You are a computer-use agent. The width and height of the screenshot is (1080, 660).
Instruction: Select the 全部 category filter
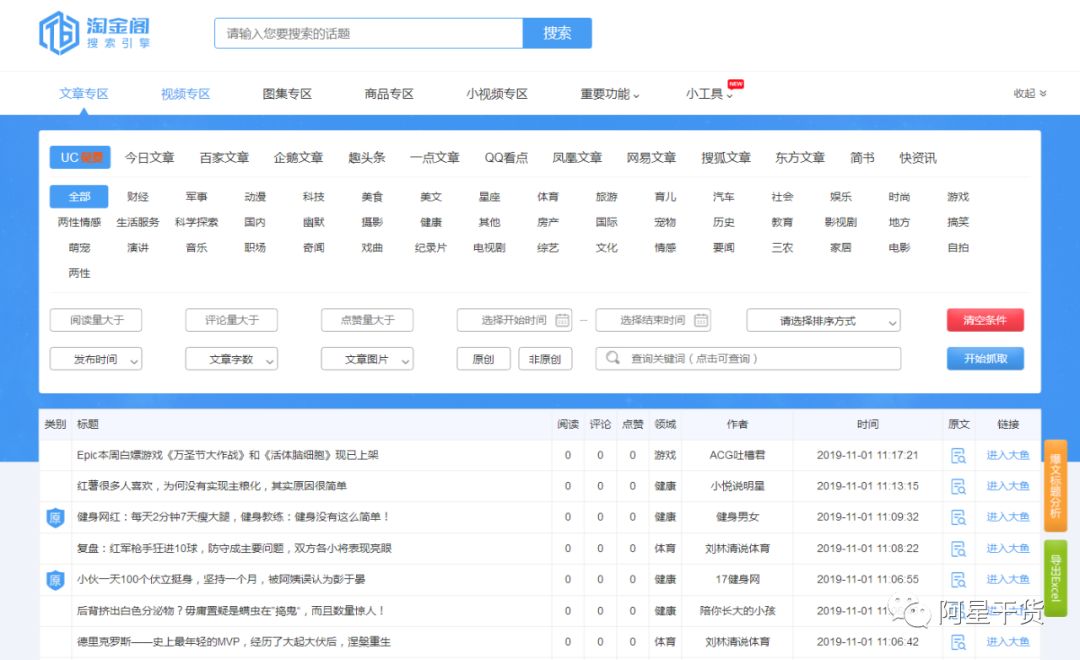point(79,197)
